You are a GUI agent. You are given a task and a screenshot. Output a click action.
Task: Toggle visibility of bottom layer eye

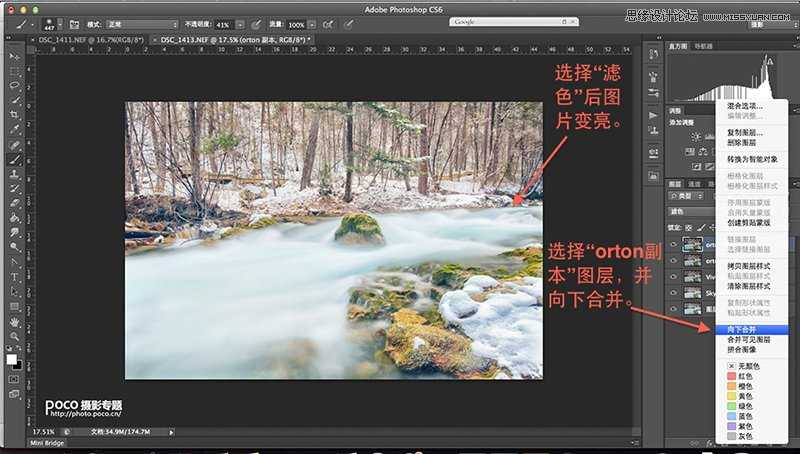673,309
